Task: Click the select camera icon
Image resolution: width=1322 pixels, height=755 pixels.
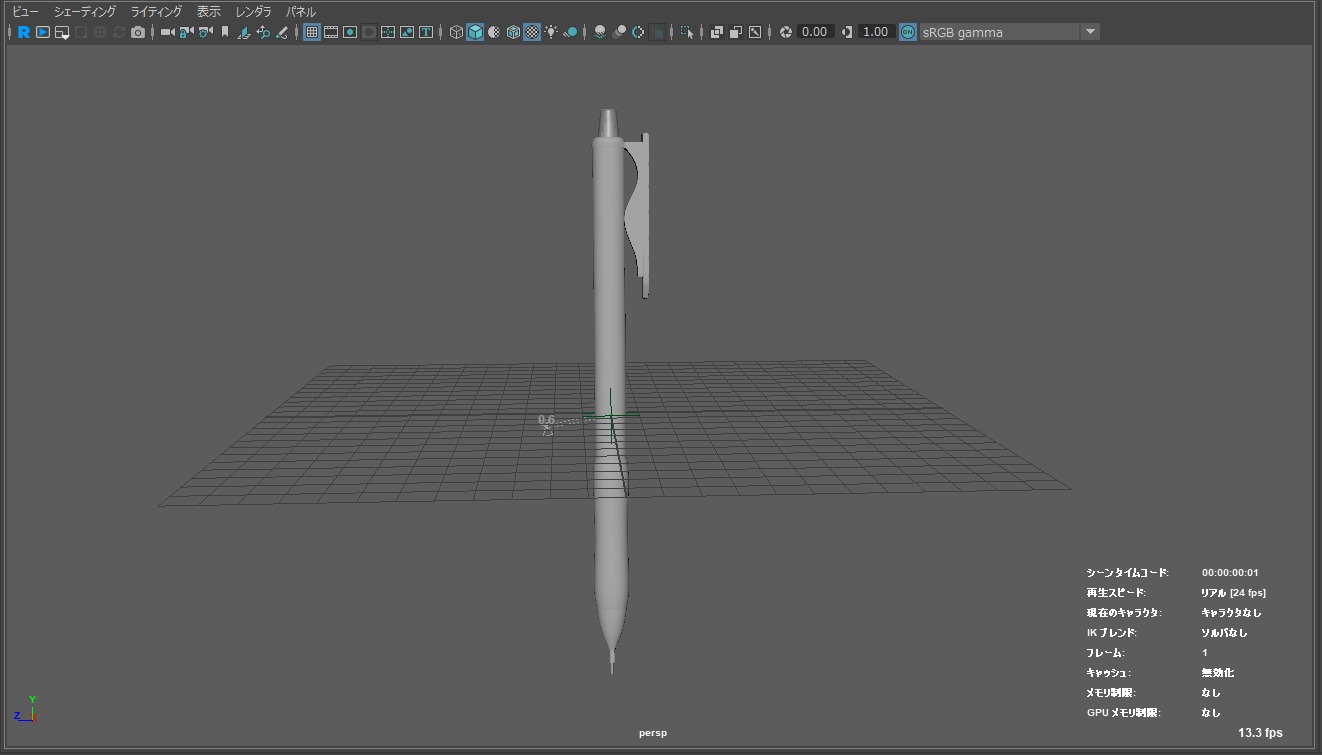Action: (167, 32)
